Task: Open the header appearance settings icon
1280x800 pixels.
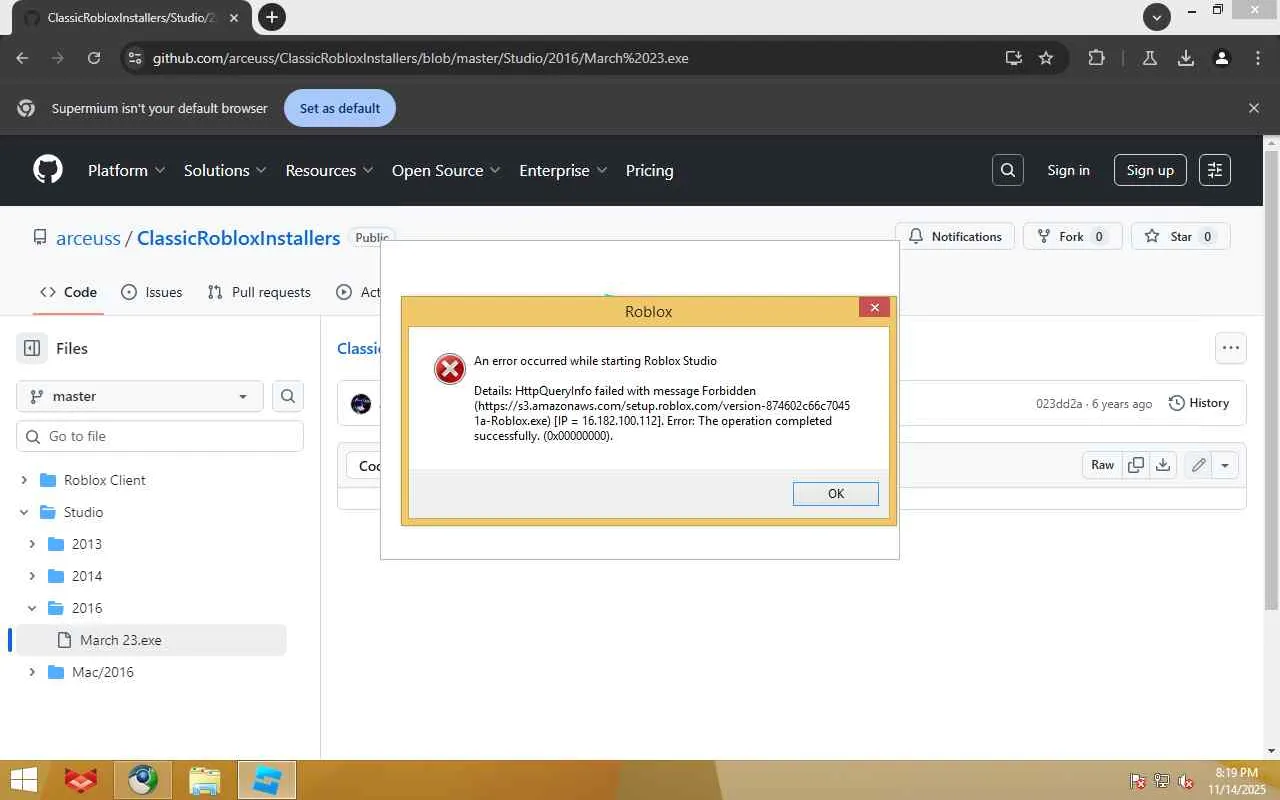Action: point(1215,170)
